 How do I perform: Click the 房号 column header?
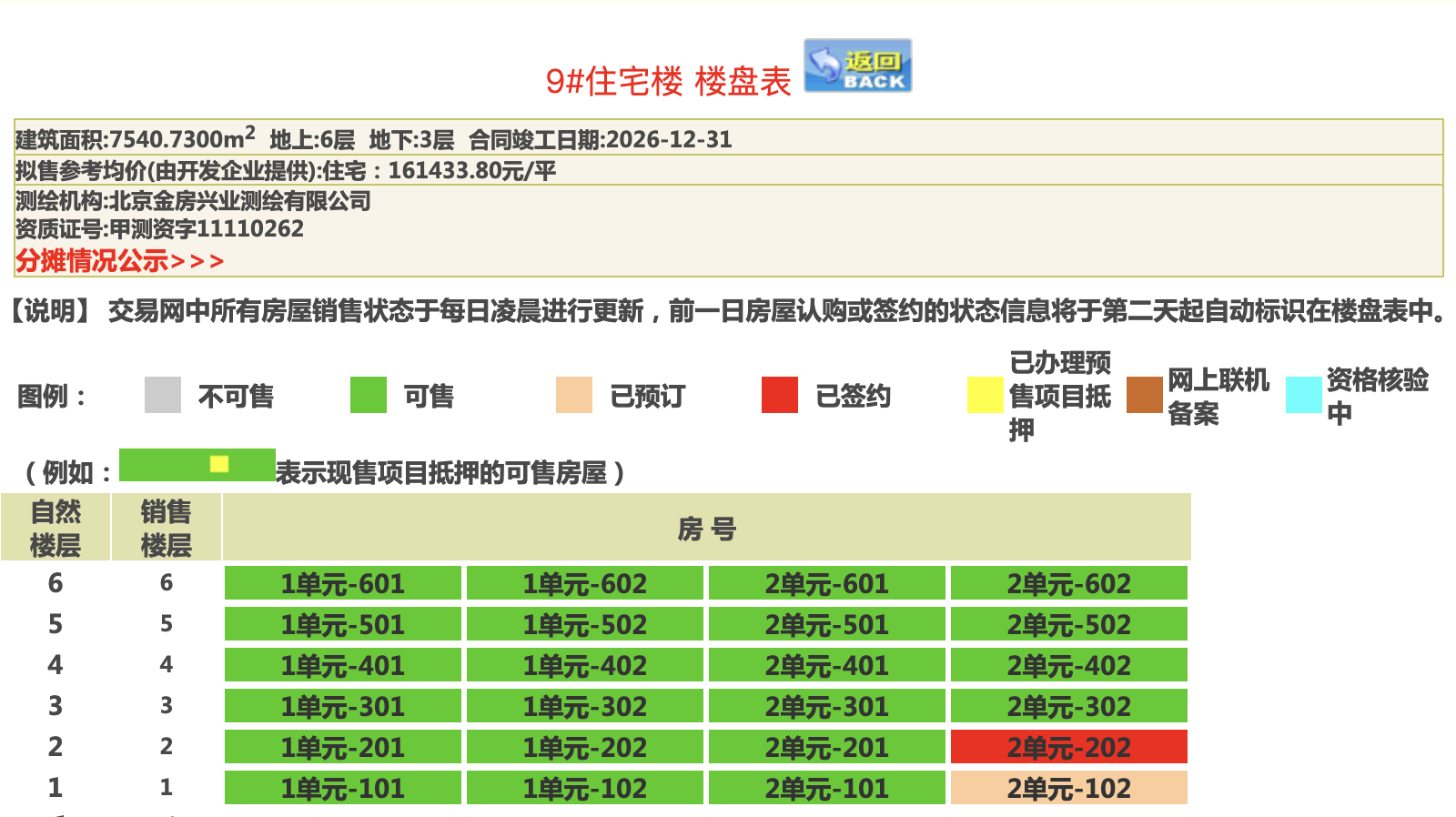pyautogui.click(x=706, y=528)
